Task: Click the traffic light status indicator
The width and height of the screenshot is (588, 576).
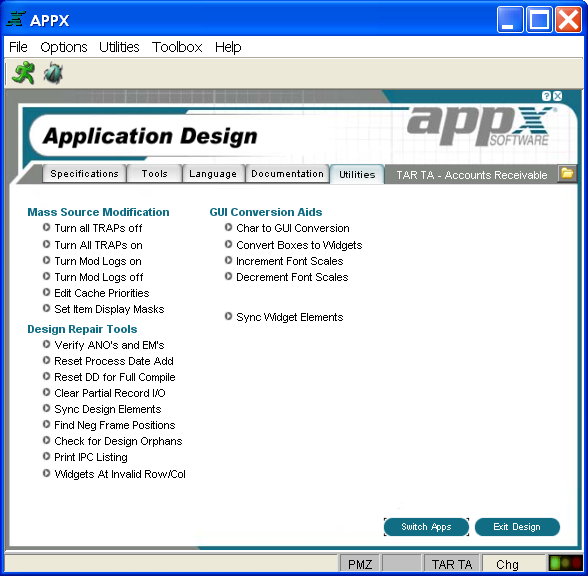Action: (565, 563)
